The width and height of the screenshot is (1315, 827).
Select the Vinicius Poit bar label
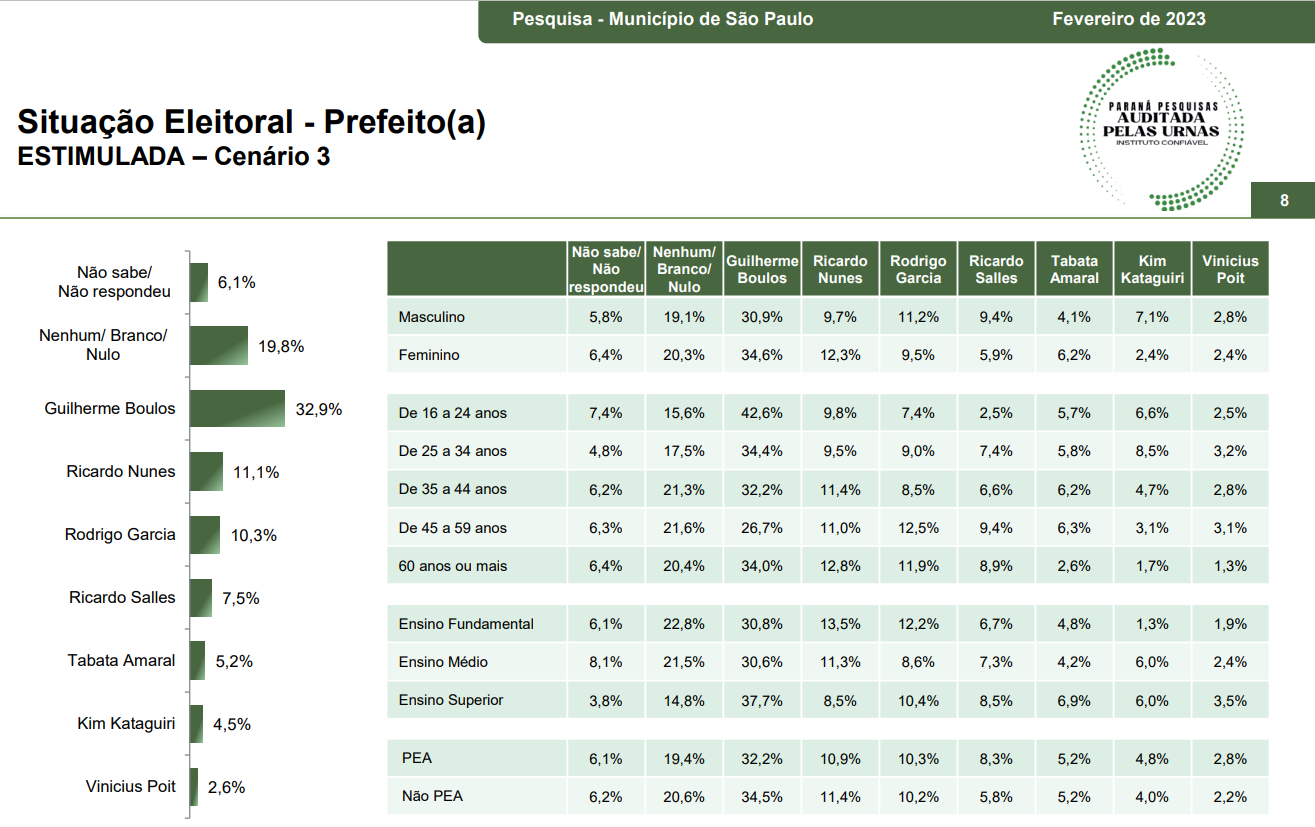[x=131, y=787]
